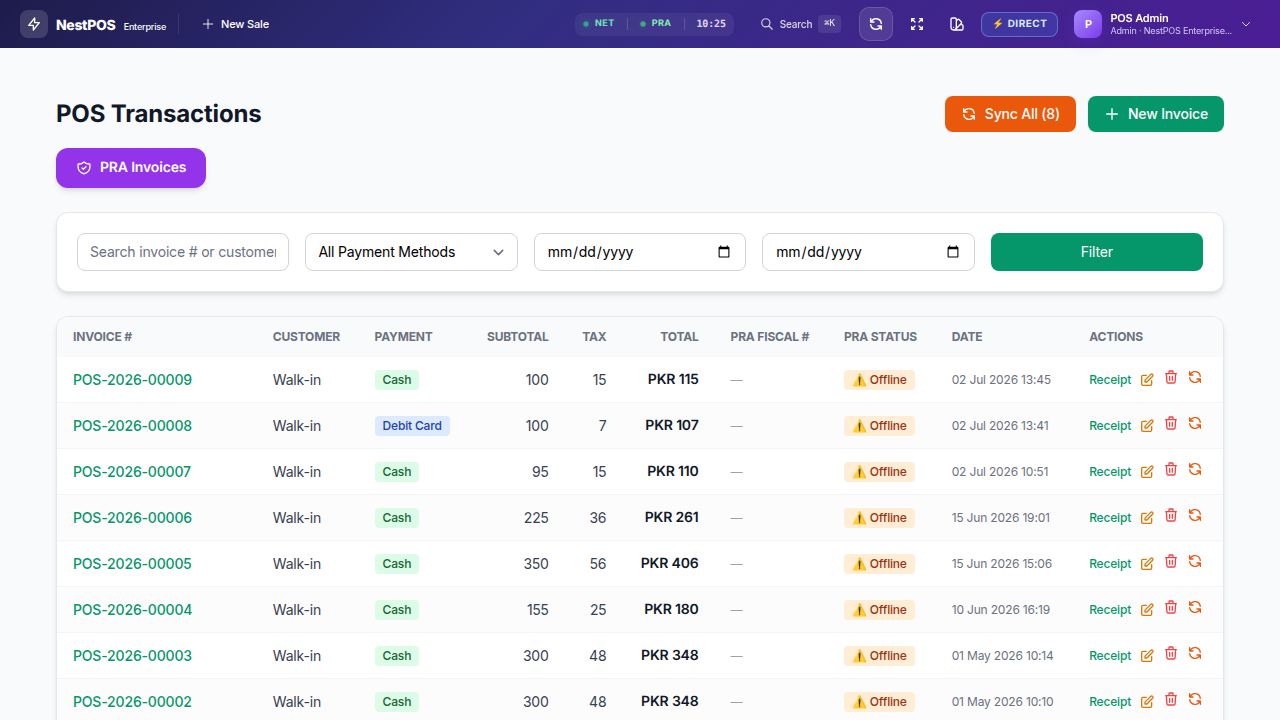Sync invoice POS-2026-00008 to PRA
The image size is (1280, 720).
coord(1195,424)
